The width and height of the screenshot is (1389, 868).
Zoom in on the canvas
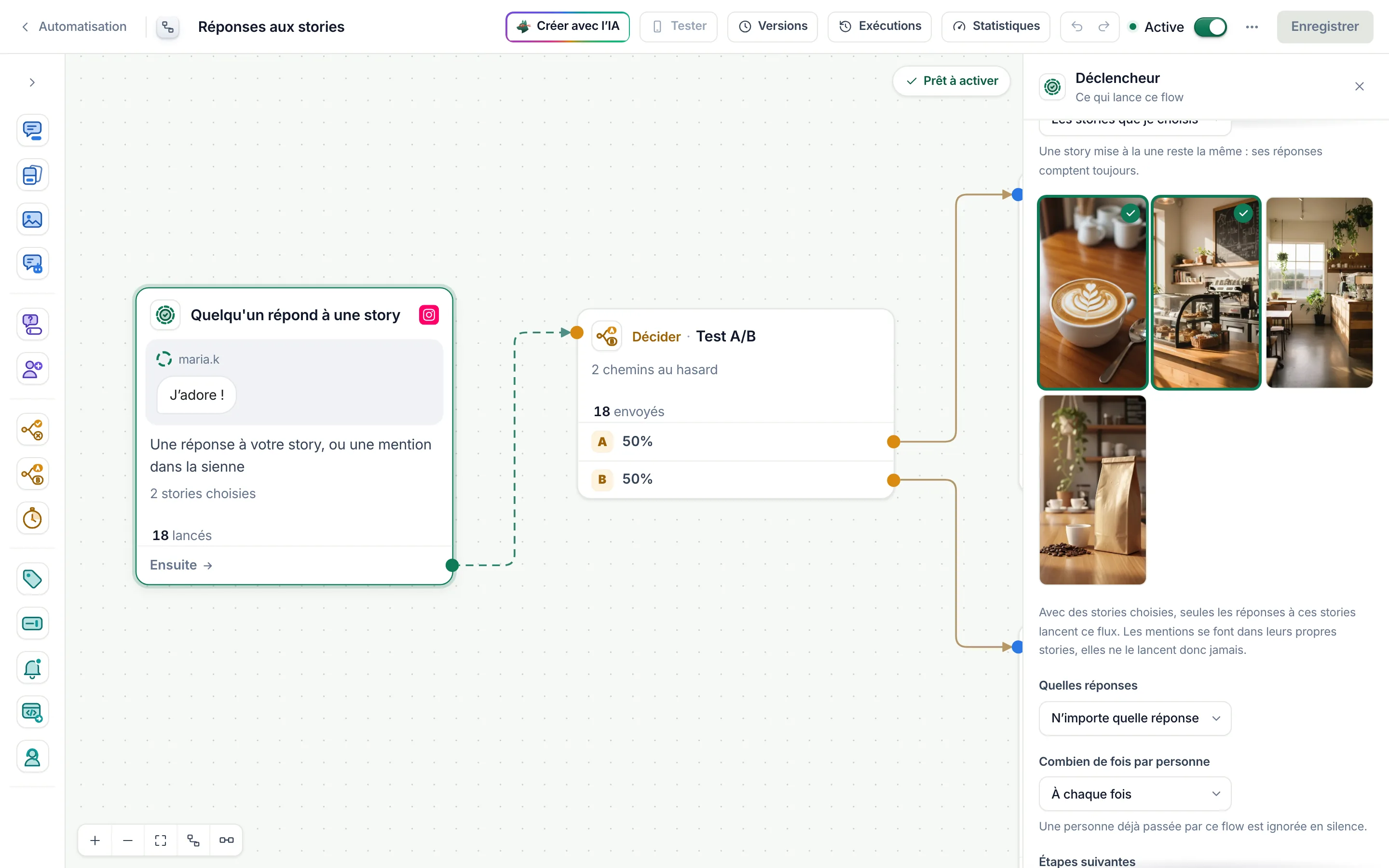(x=95, y=840)
